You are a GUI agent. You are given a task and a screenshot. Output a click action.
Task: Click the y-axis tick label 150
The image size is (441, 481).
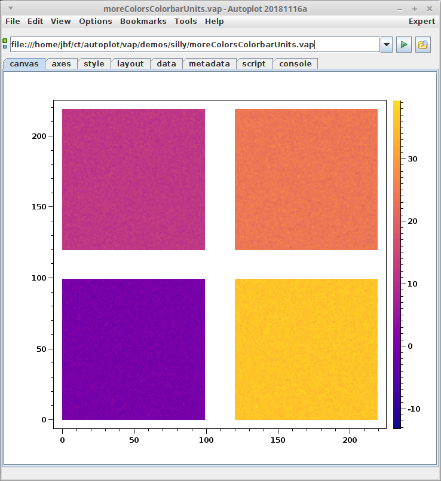(39, 207)
